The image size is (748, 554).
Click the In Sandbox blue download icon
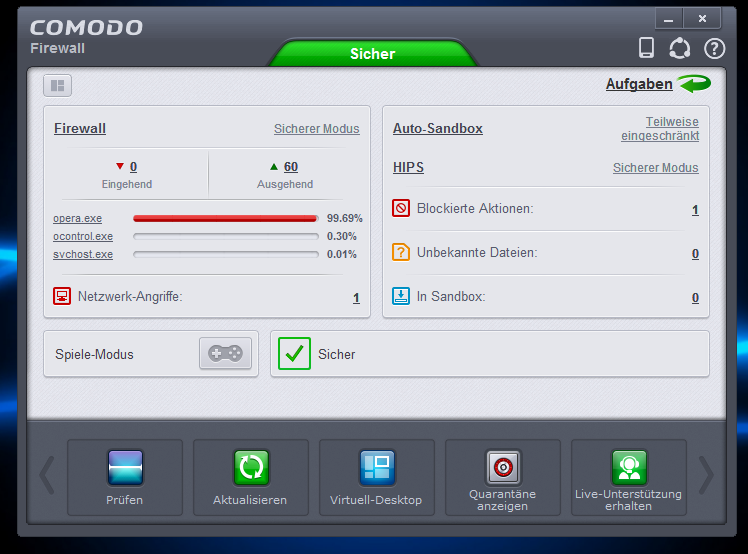point(401,296)
